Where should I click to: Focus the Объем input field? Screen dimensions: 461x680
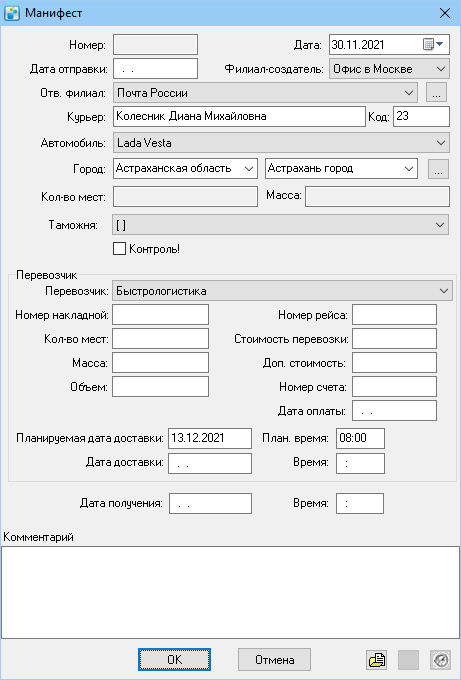click(160, 386)
